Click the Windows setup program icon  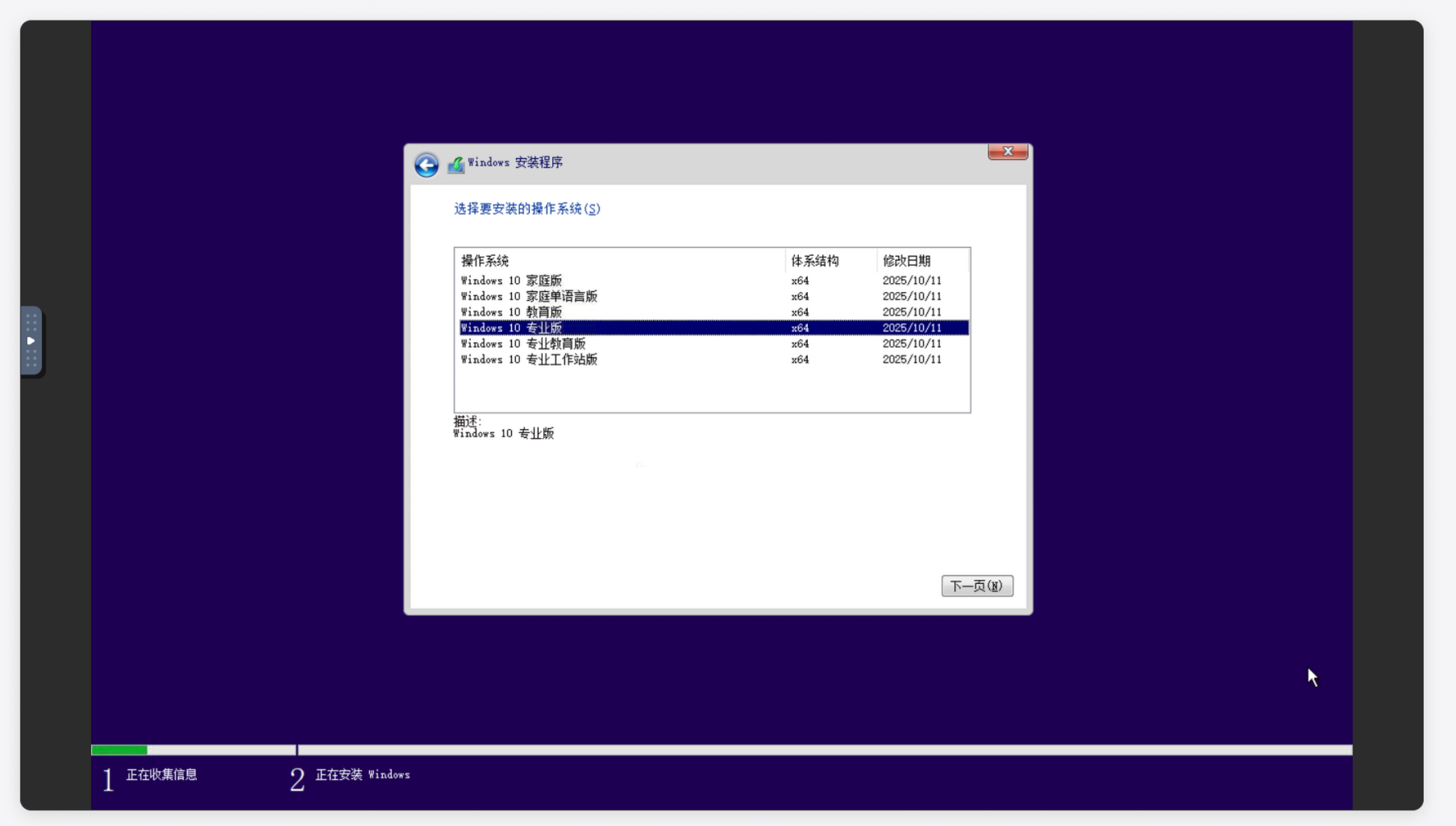point(456,164)
